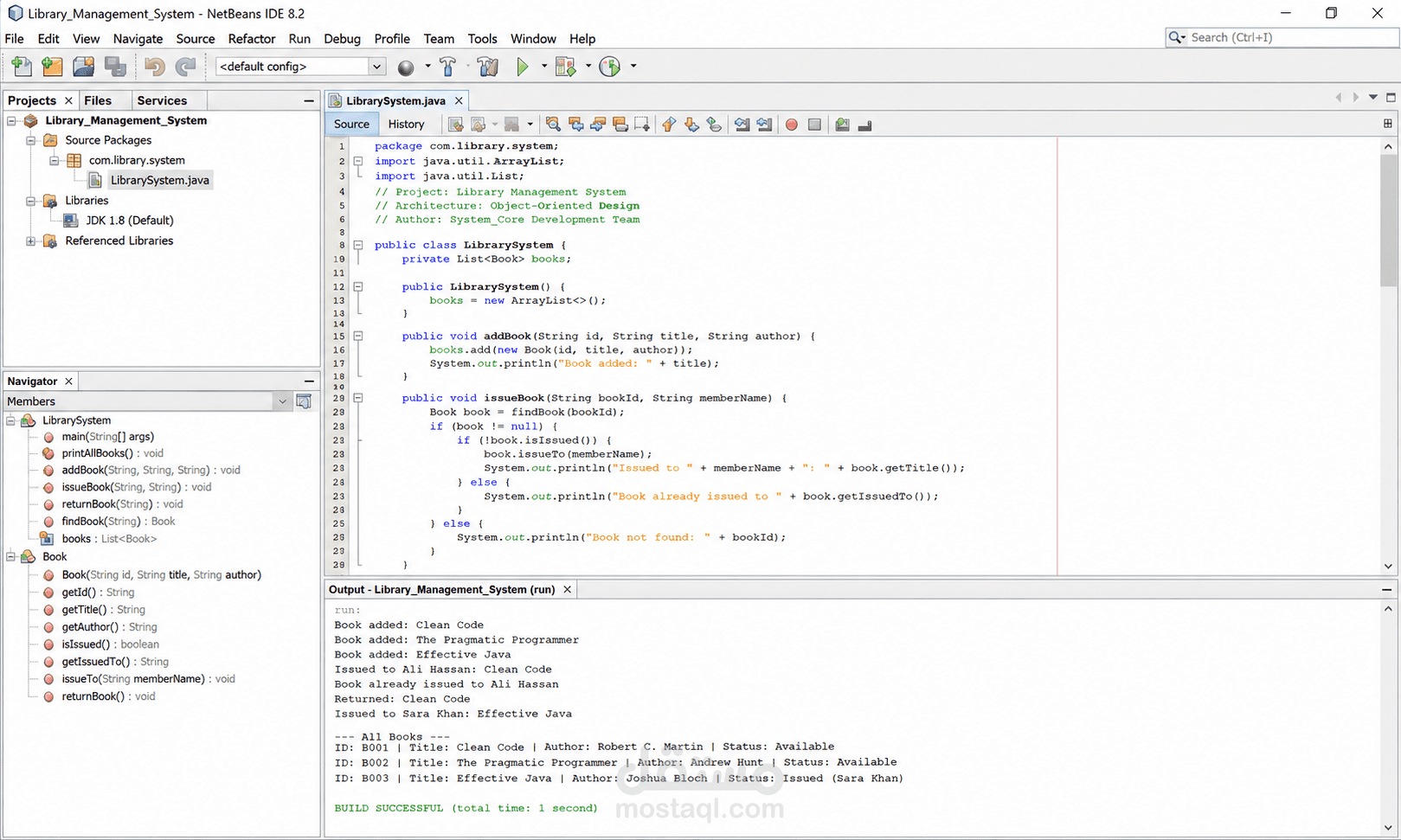Click the Undo arrow icon
Viewport: 1401px width, 840px height.
pyautogui.click(x=154, y=67)
